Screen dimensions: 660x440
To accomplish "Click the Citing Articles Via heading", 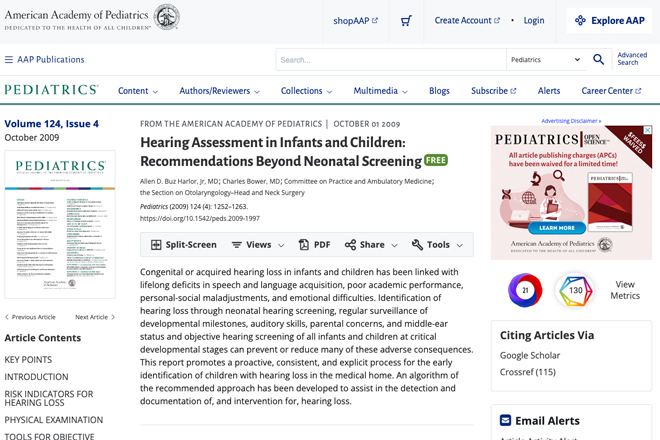I will point(547,335).
